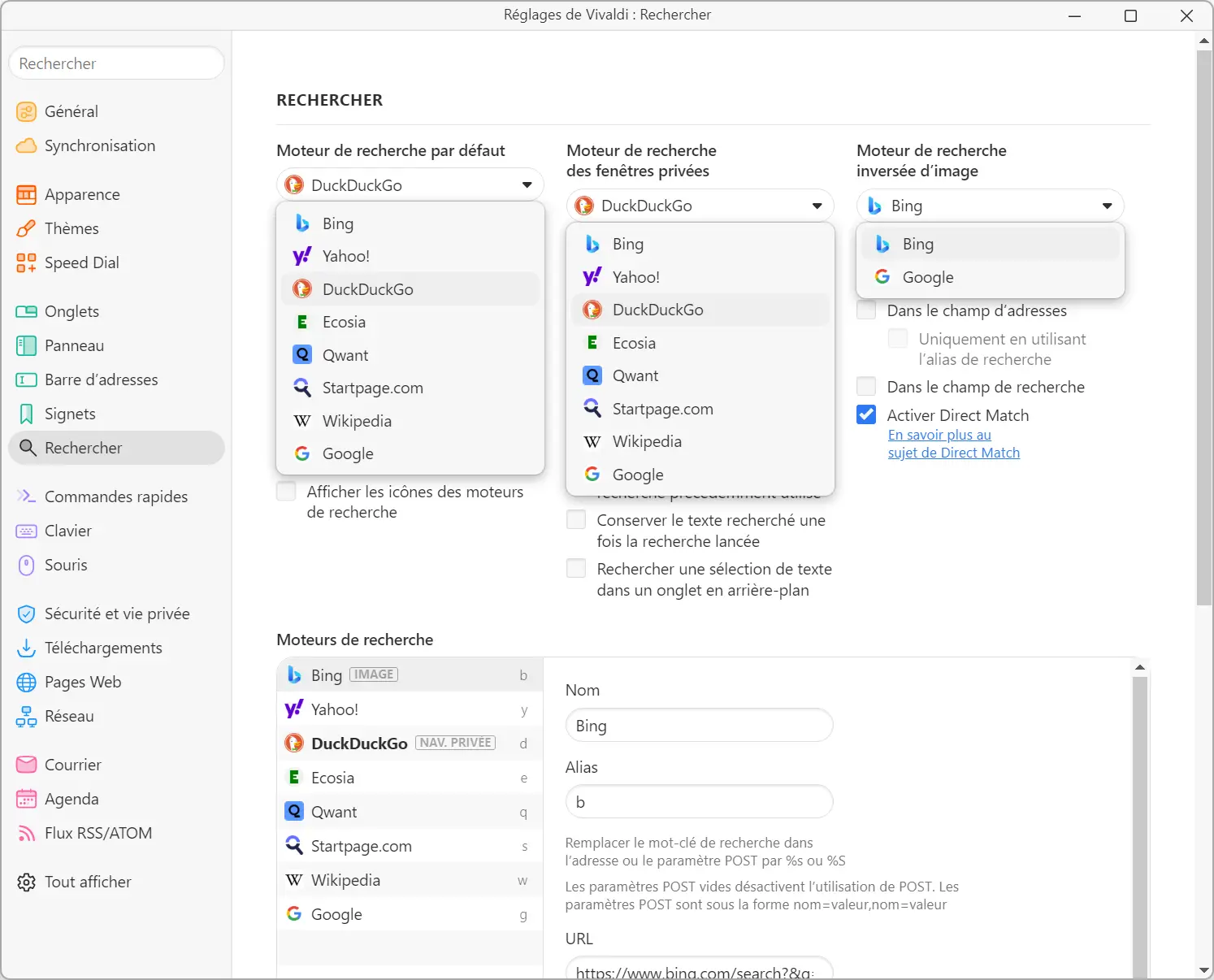Click the Barre d'adresses icon
This screenshot has width=1214, height=980.
pos(27,379)
